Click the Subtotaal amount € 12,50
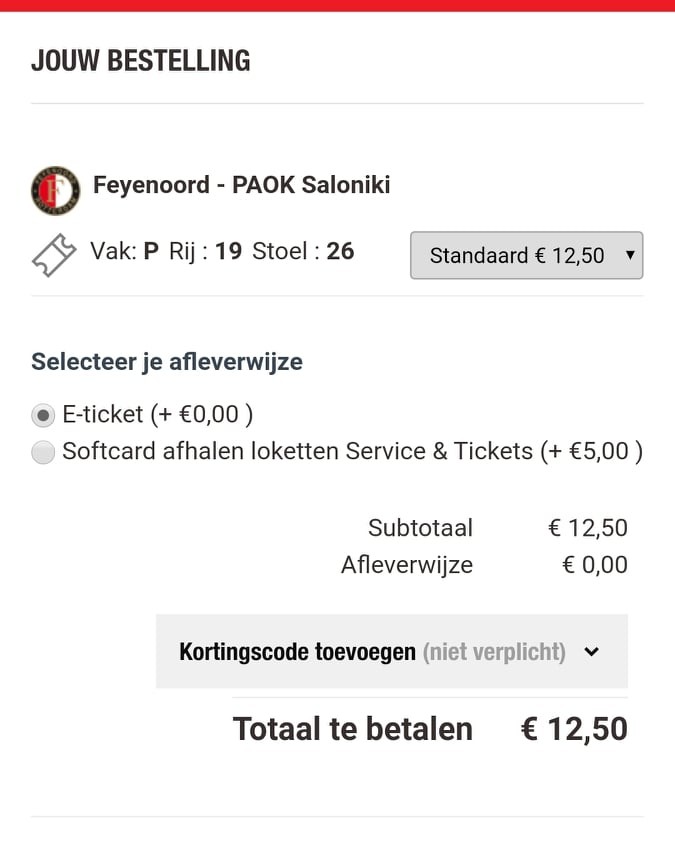Image resolution: width=675 pixels, height=845 pixels. coord(587,528)
